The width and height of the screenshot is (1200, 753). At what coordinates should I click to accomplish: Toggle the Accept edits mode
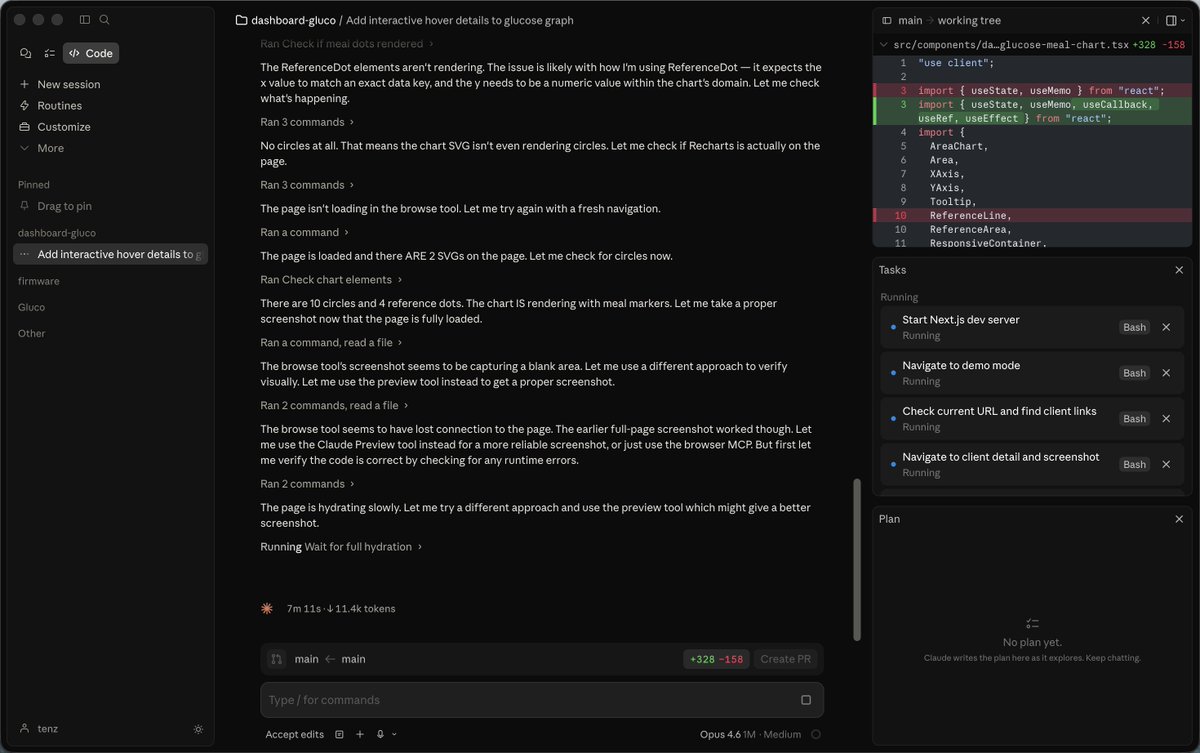(x=295, y=734)
